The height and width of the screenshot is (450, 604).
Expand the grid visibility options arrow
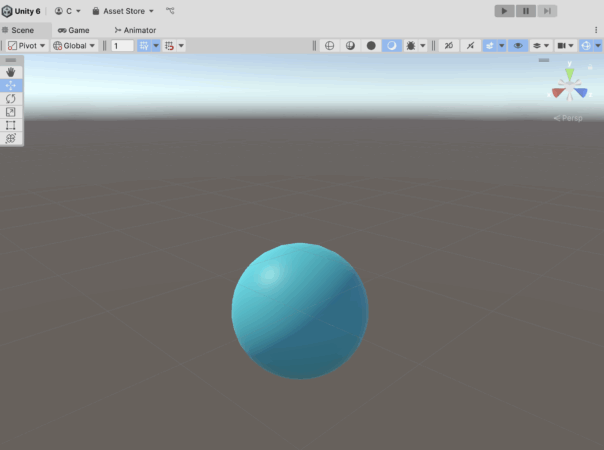click(156, 45)
